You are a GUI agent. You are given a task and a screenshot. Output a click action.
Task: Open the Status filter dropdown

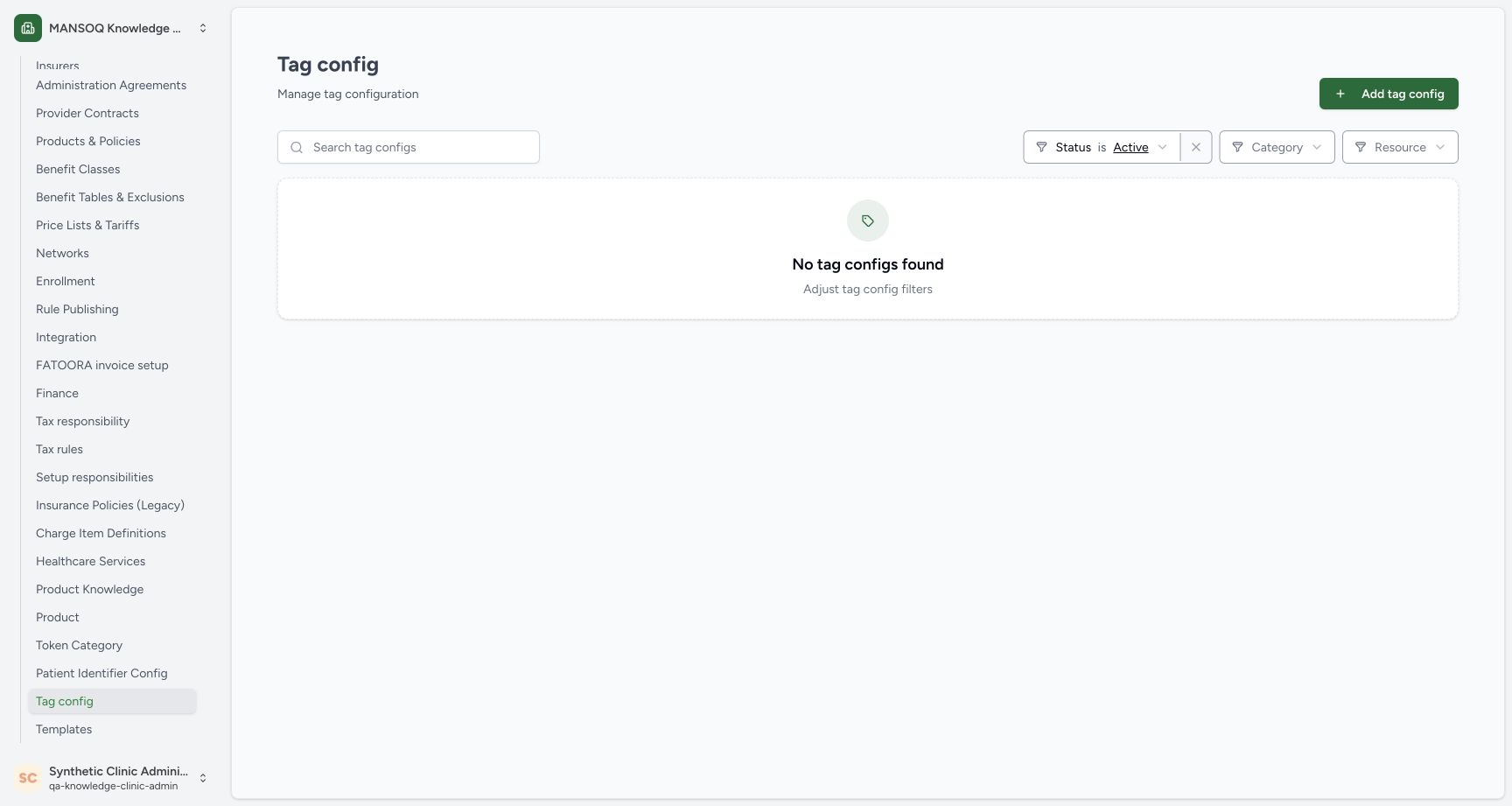pyautogui.click(x=1102, y=147)
